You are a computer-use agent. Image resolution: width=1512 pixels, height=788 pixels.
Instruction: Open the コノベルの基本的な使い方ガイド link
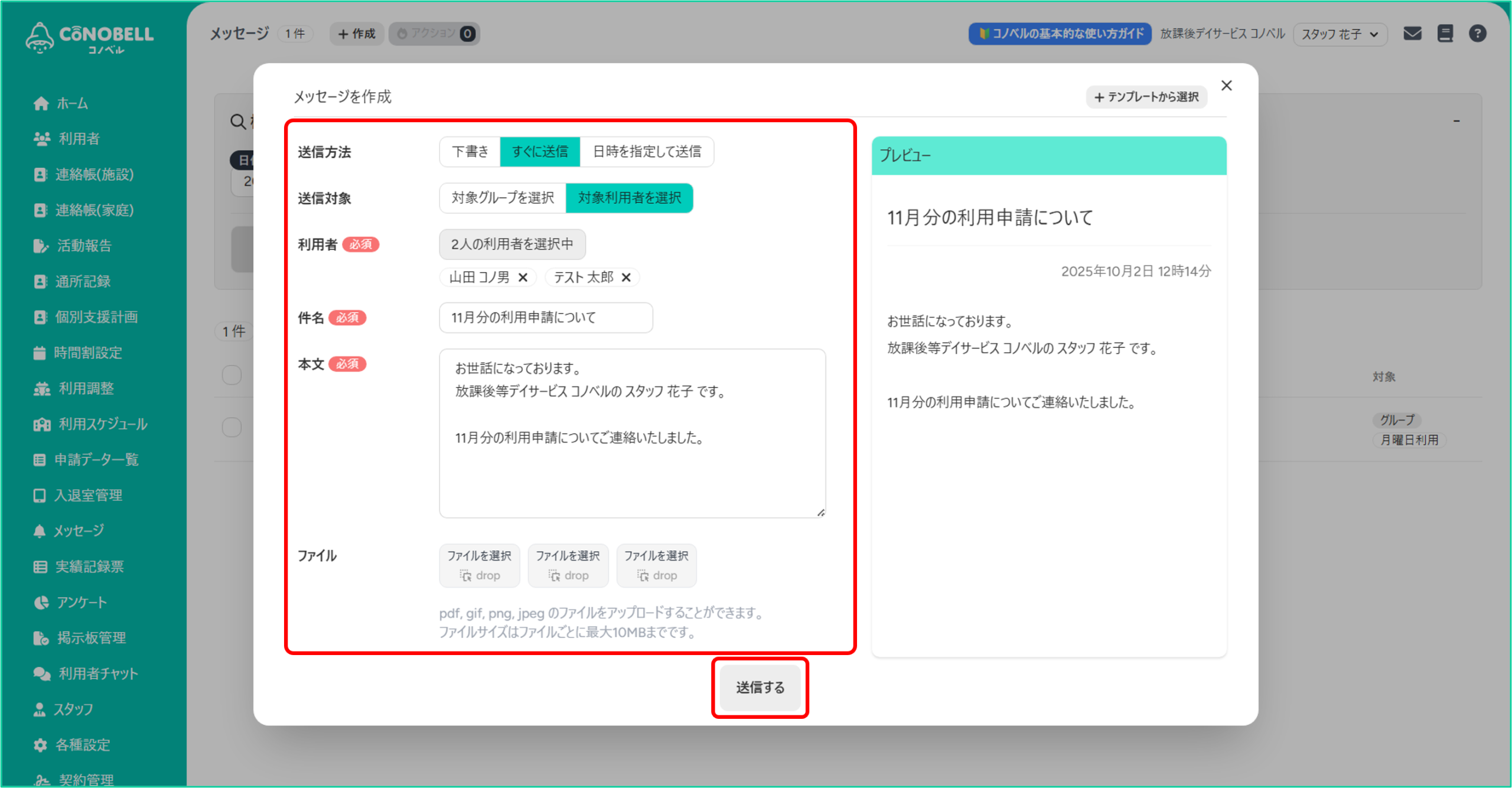click(1060, 34)
